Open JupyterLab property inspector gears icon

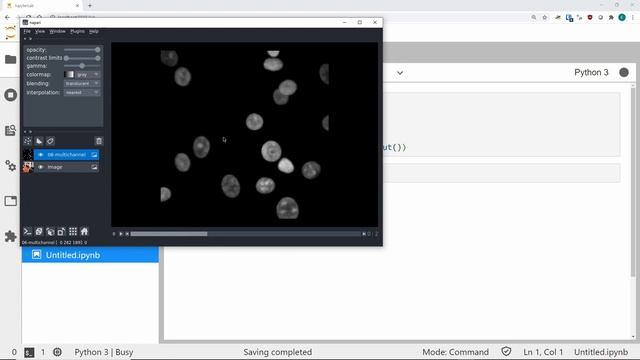(x=11, y=166)
